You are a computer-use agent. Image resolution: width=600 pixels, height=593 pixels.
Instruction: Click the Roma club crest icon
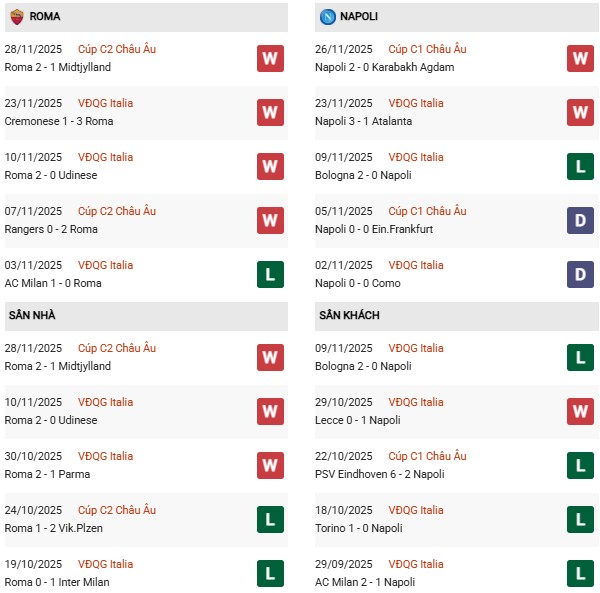[x=17, y=17]
